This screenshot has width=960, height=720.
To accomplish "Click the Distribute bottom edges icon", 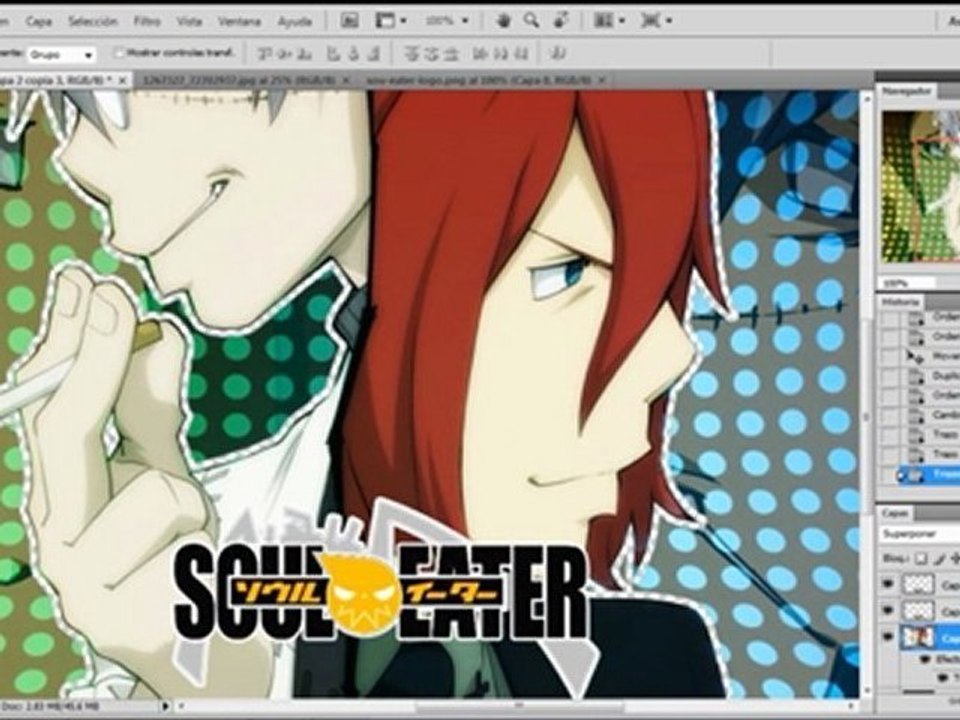I will pos(452,54).
